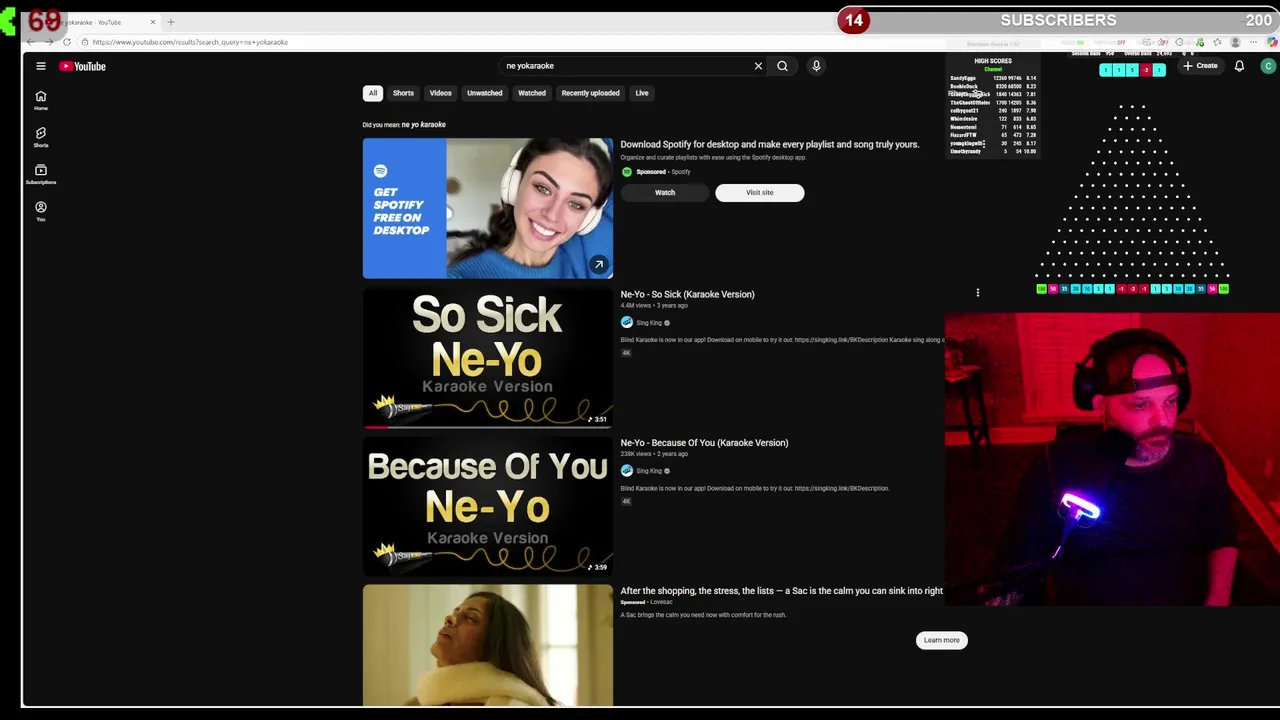Viewport: 1280px width, 720px height.
Task: Go back in the browser
Action: click(x=30, y=42)
